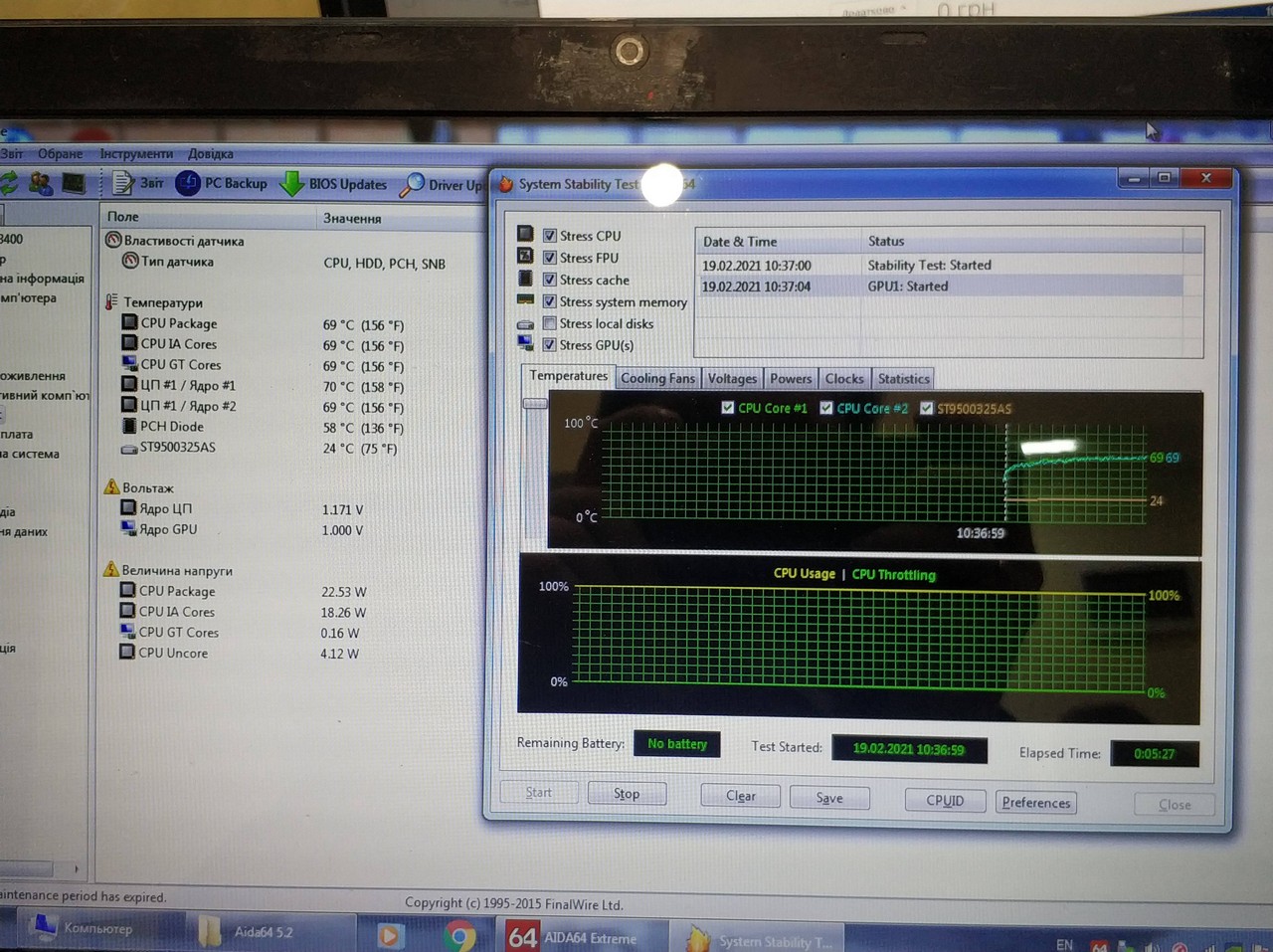This screenshot has width=1273, height=952.
Task: Switch to the Cooling Fans tab
Action: (x=657, y=379)
